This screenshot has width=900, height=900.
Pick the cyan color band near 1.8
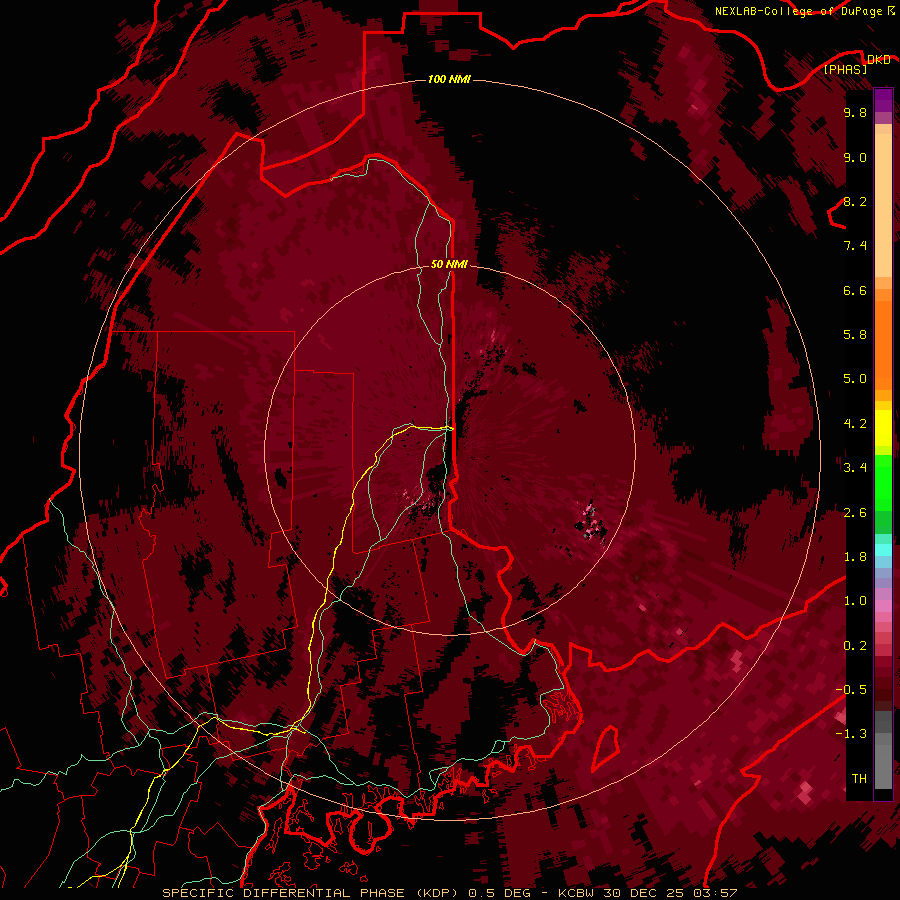coord(883,550)
